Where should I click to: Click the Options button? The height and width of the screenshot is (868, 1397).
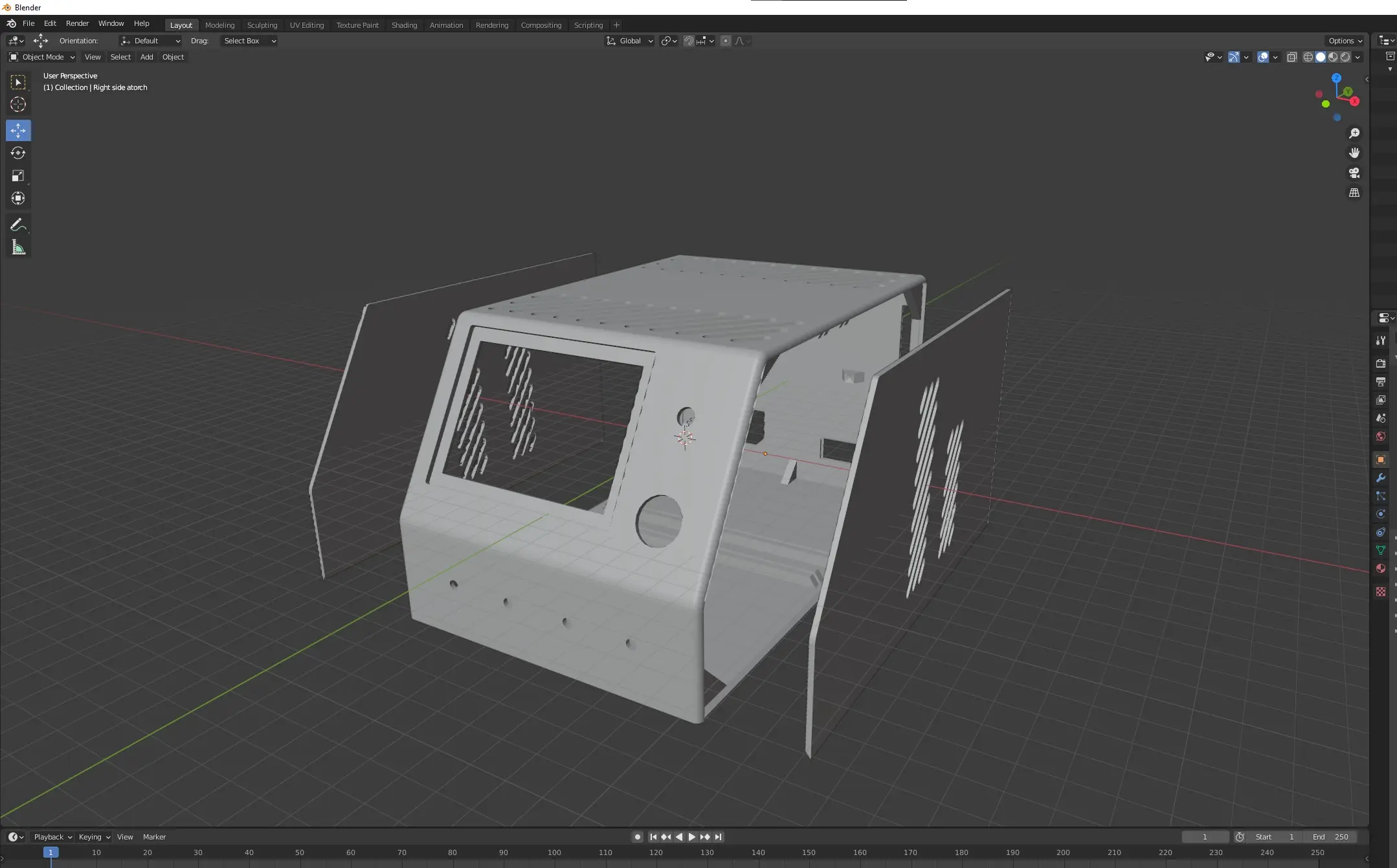point(1345,41)
